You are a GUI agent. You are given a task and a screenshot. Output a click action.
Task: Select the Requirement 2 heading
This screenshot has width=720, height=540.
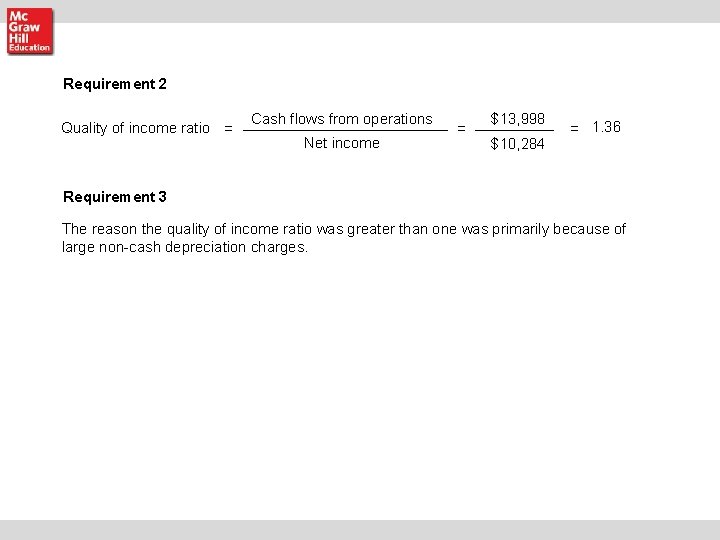(x=115, y=84)
